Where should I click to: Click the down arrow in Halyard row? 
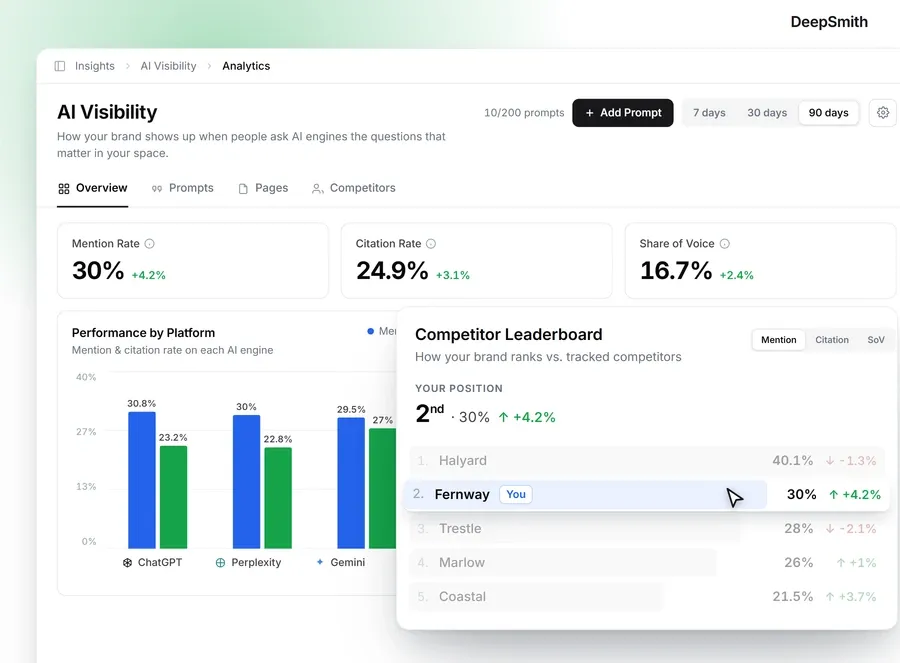pyautogui.click(x=829, y=460)
